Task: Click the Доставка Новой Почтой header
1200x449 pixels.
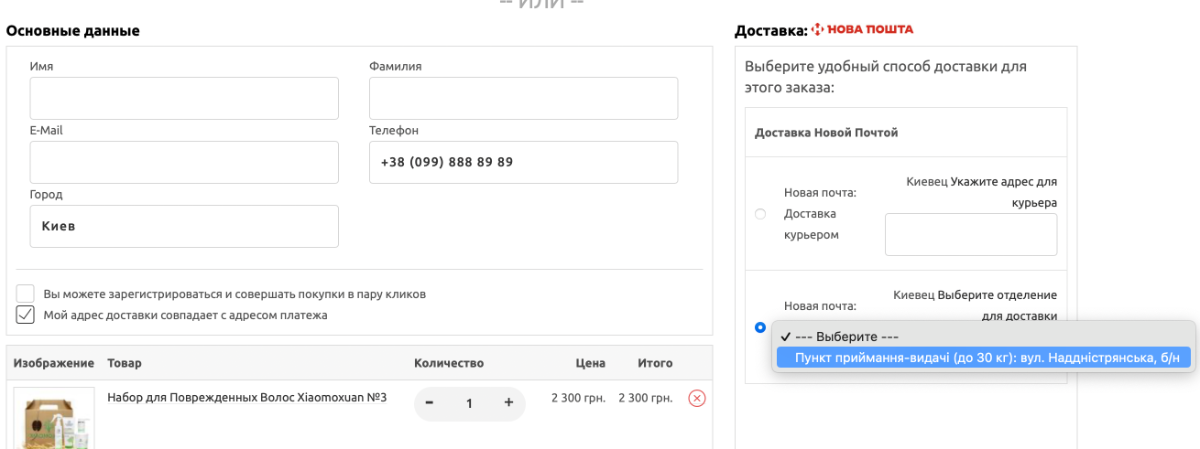Action: click(827, 132)
